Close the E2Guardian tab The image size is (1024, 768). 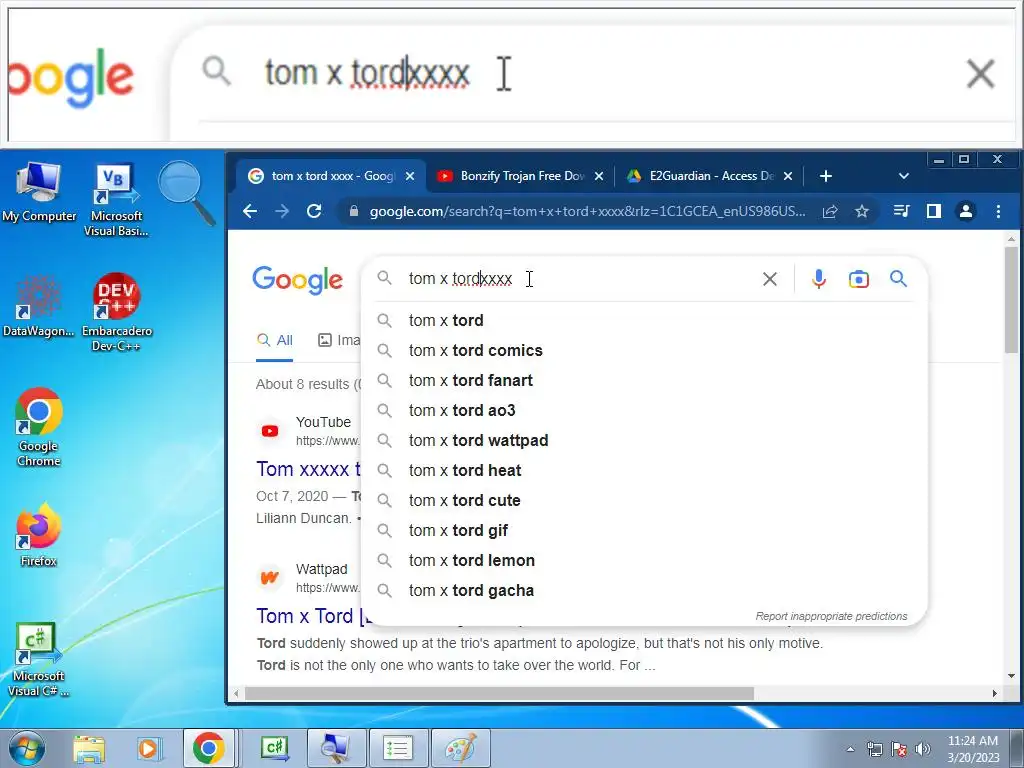788,176
